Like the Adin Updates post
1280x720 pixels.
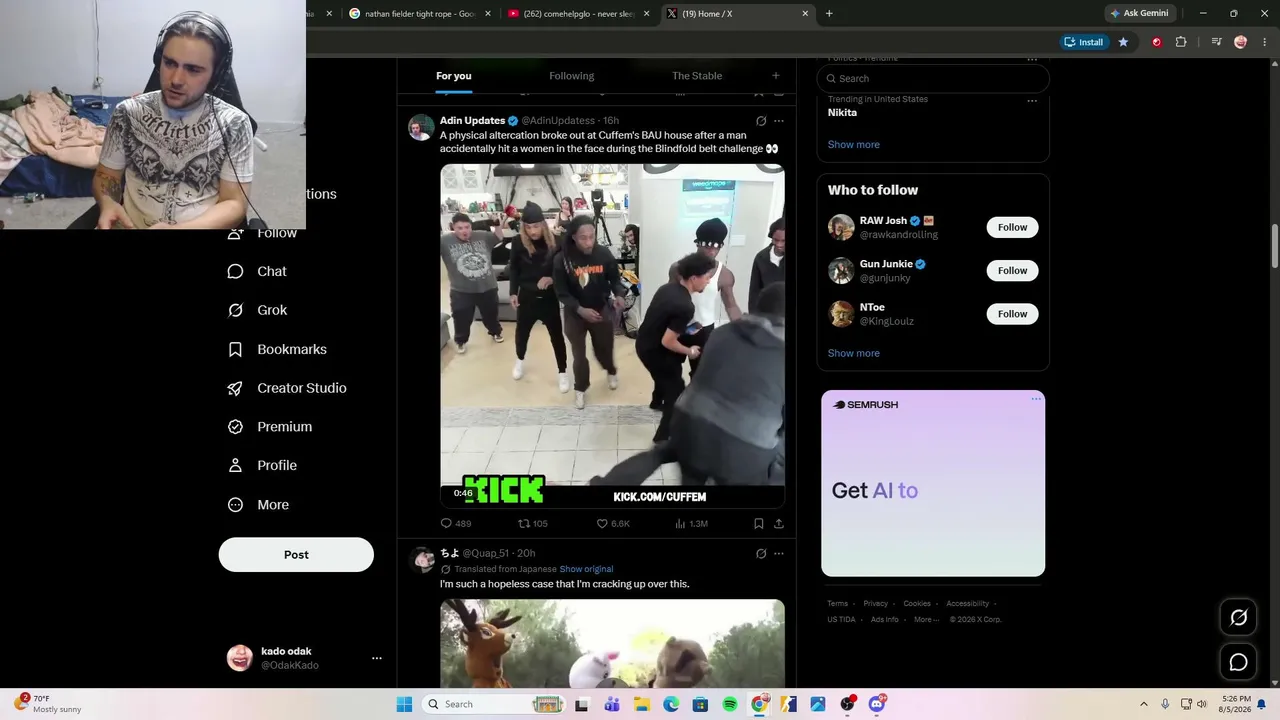tap(602, 523)
